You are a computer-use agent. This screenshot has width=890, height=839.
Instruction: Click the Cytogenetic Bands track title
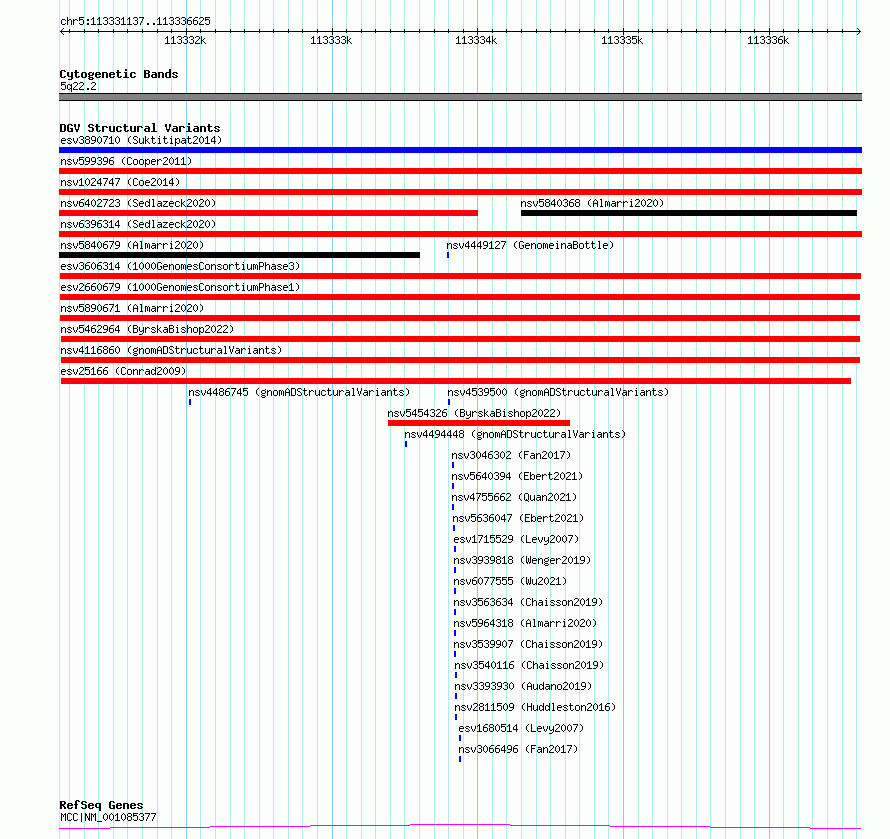[x=119, y=74]
